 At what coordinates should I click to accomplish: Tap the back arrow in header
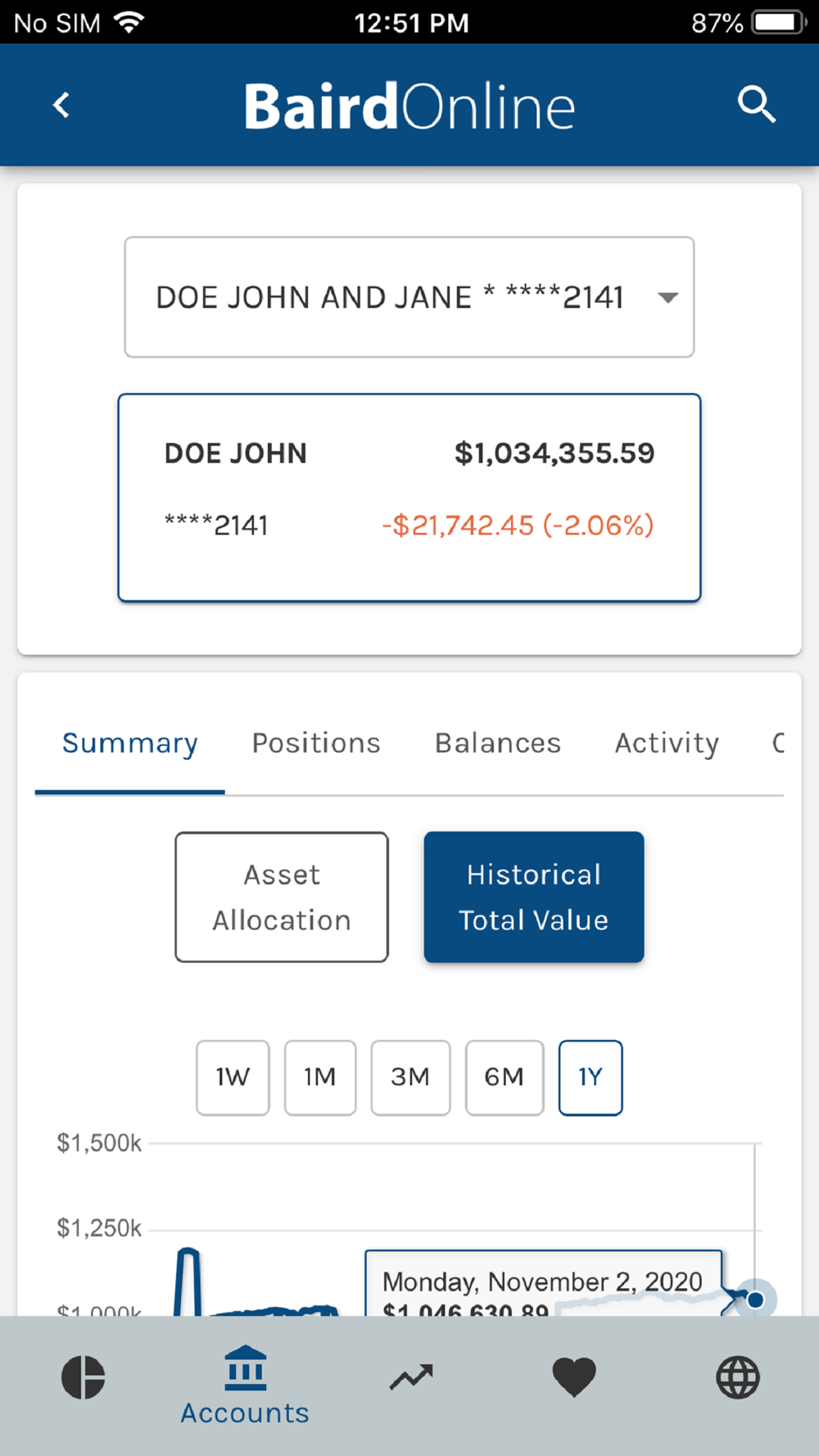coord(61,105)
